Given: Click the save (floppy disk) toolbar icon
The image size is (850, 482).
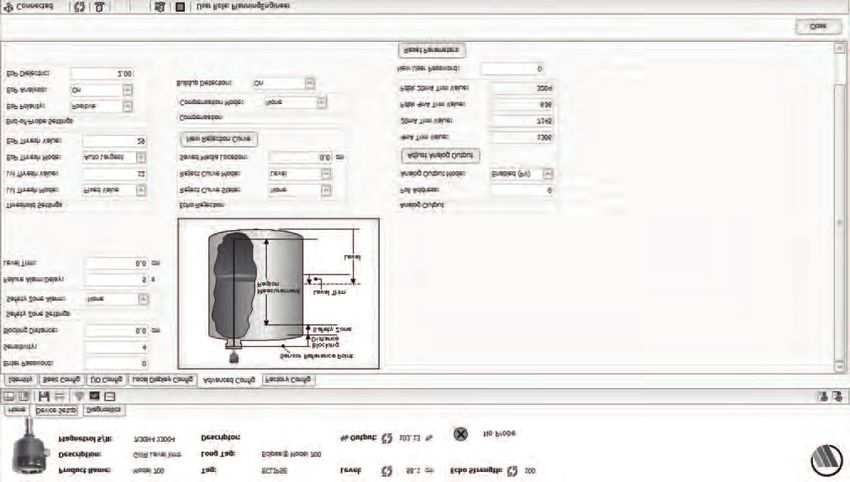Looking at the screenshot, I should coord(44,396).
